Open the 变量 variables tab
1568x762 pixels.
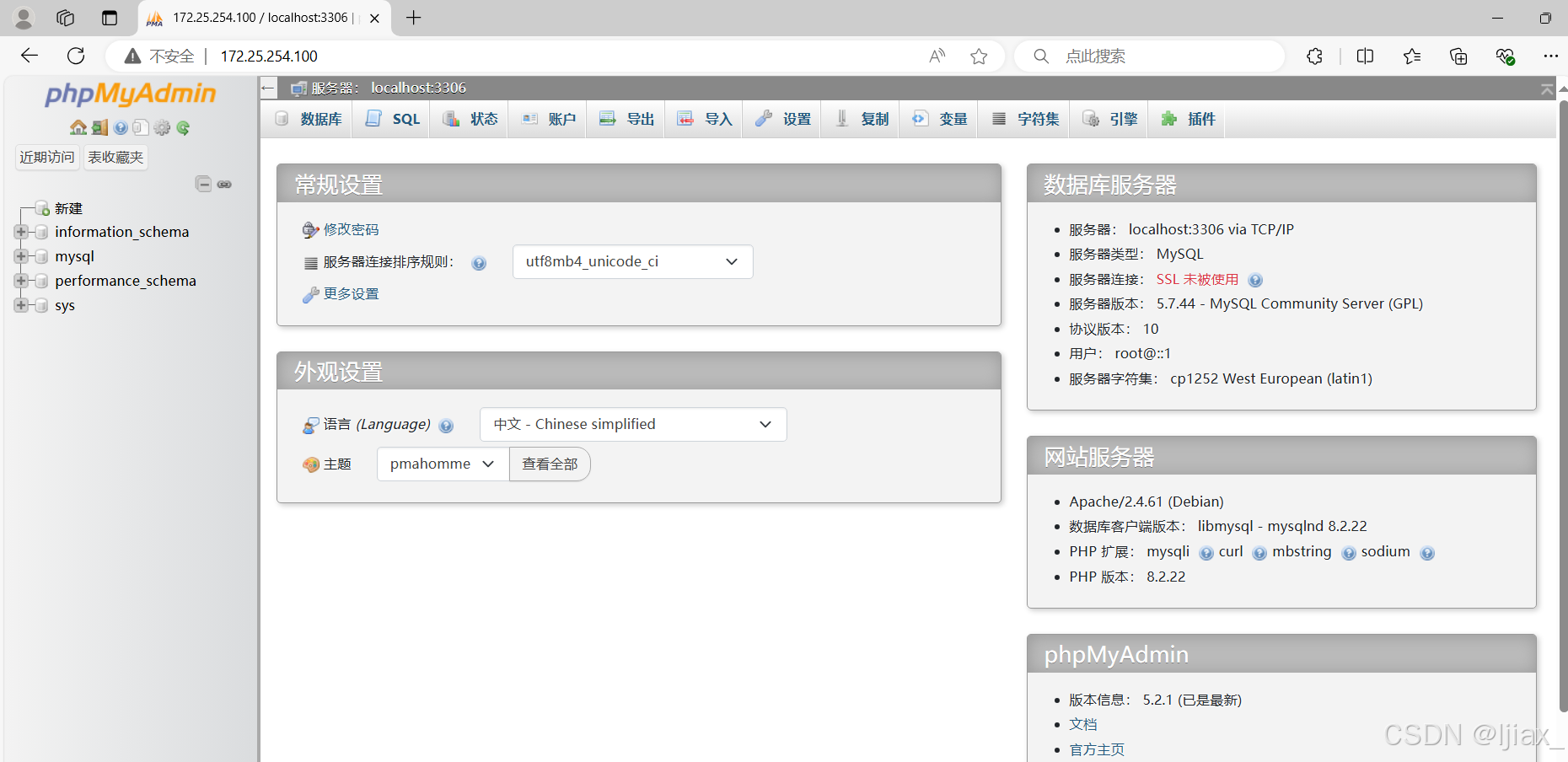(939, 119)
